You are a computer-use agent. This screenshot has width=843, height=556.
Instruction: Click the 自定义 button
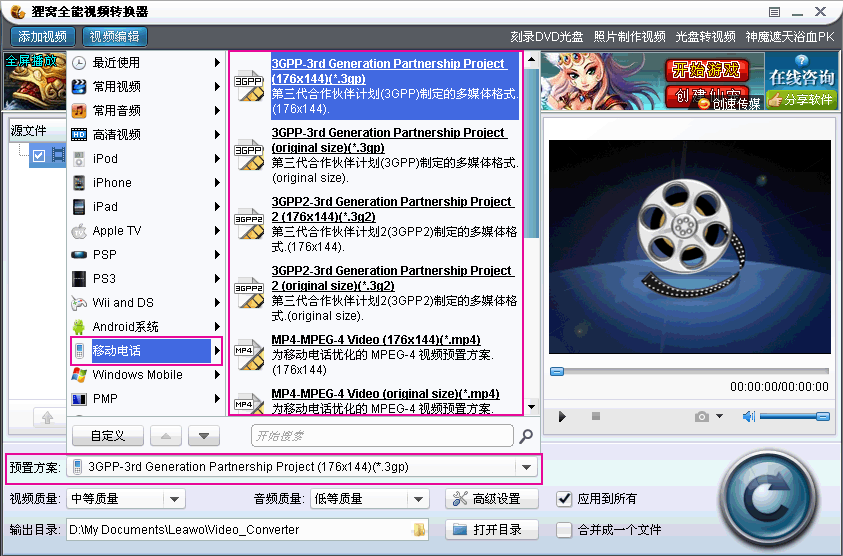pos(108,436)
